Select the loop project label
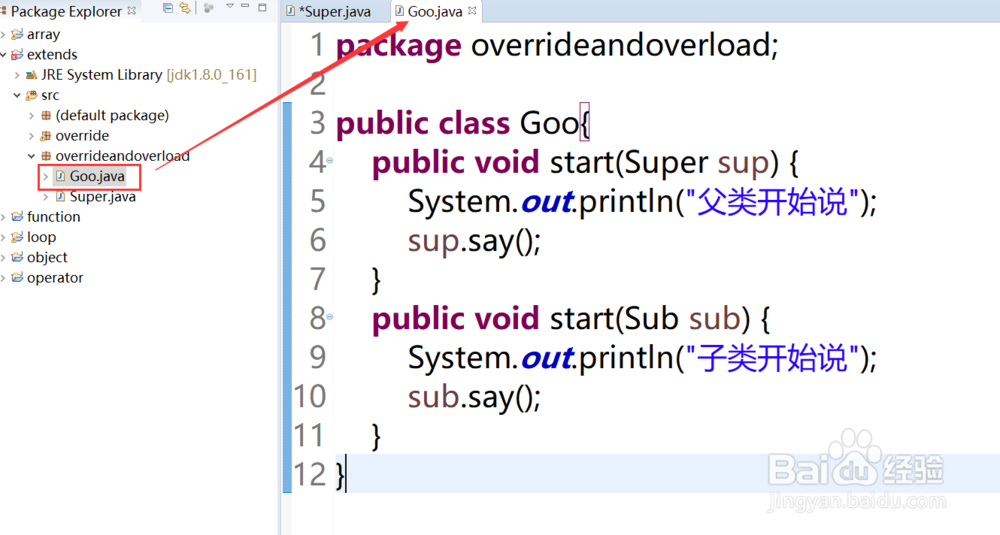The image size is (1000, 535). tap(41, 237)
